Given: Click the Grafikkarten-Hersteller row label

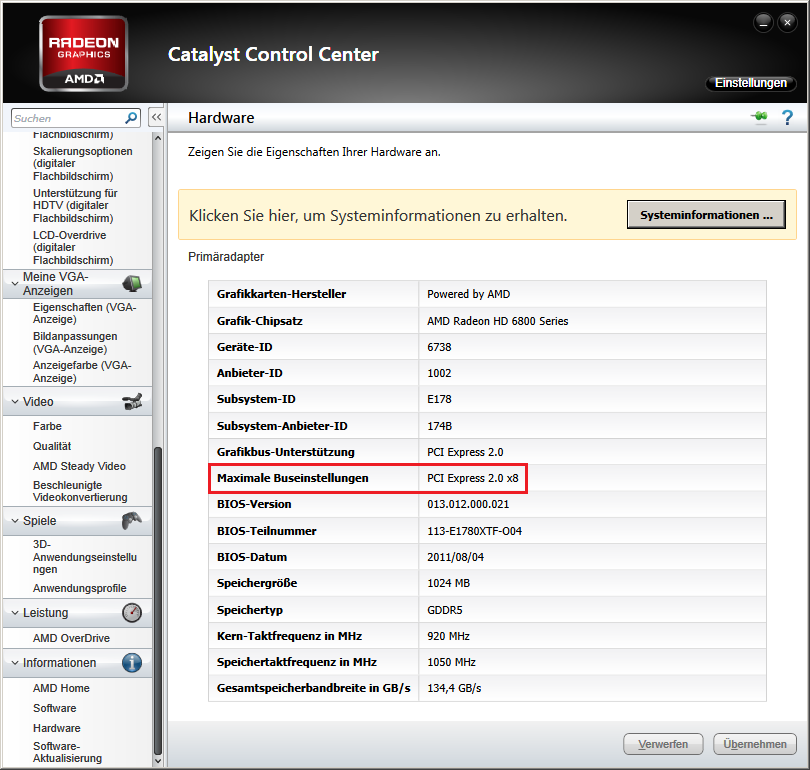Looking at the screenshot, I should (x=281, y=294).
